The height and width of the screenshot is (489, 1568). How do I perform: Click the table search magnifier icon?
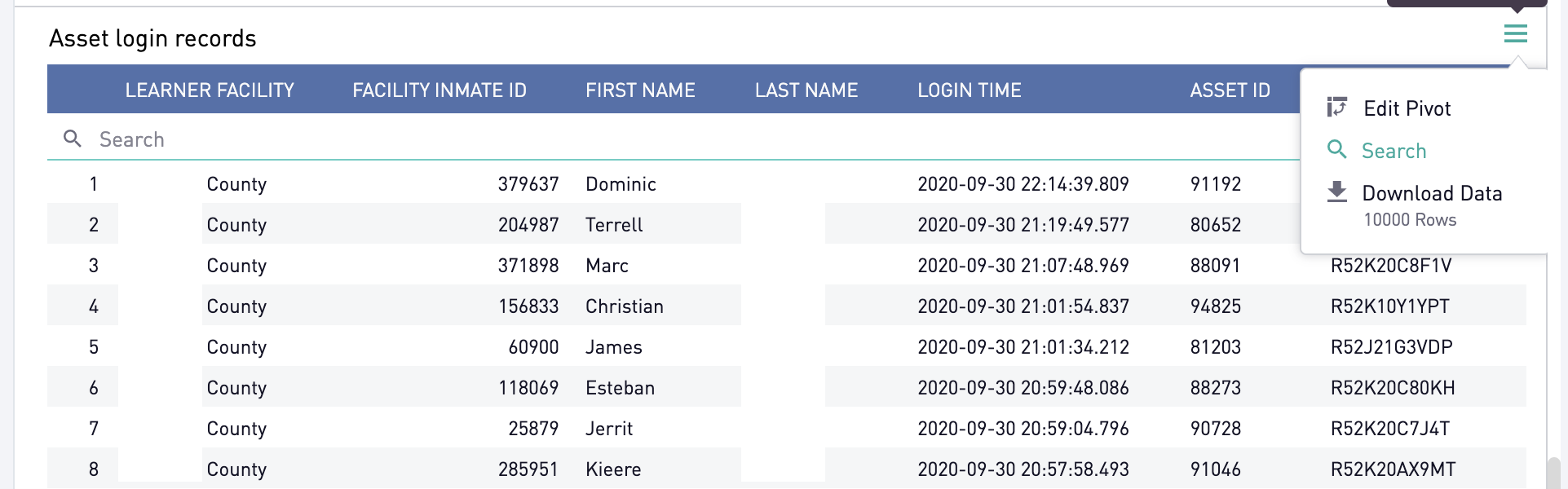pos(73,139)
